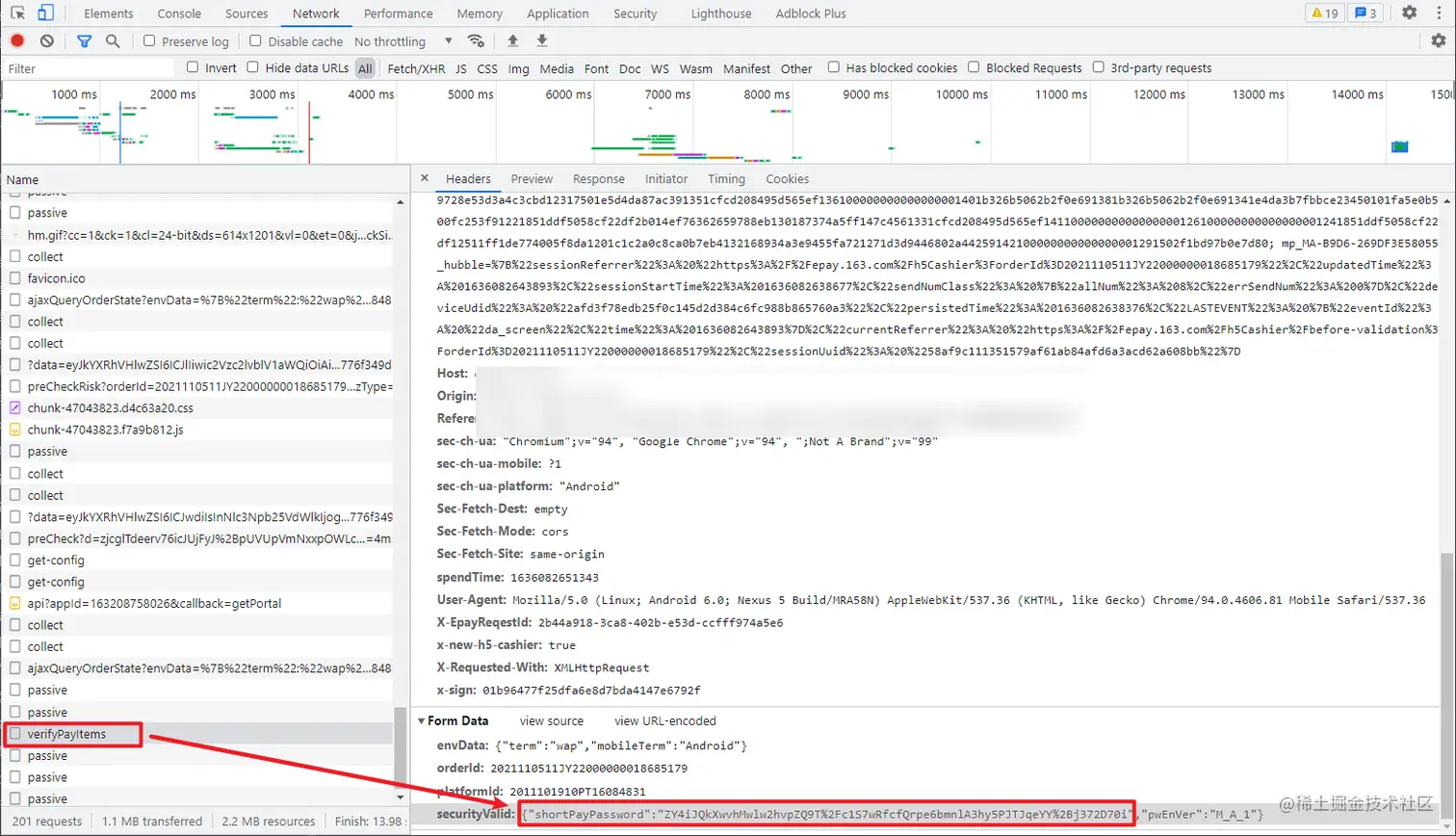Open the 19 warnings badge

click(x=1325, y=13)
